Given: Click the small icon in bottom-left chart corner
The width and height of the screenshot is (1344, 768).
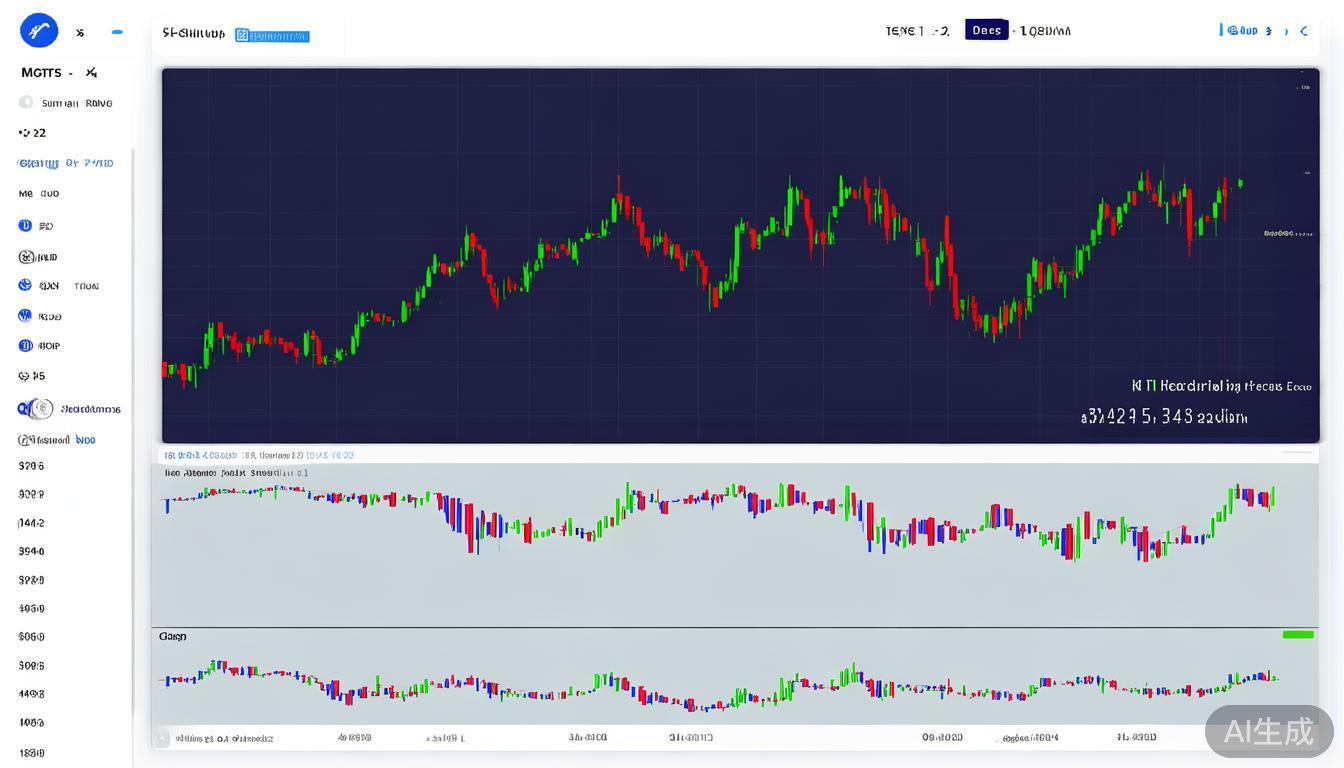Looking at the screenshot, I should click(162, 738).
